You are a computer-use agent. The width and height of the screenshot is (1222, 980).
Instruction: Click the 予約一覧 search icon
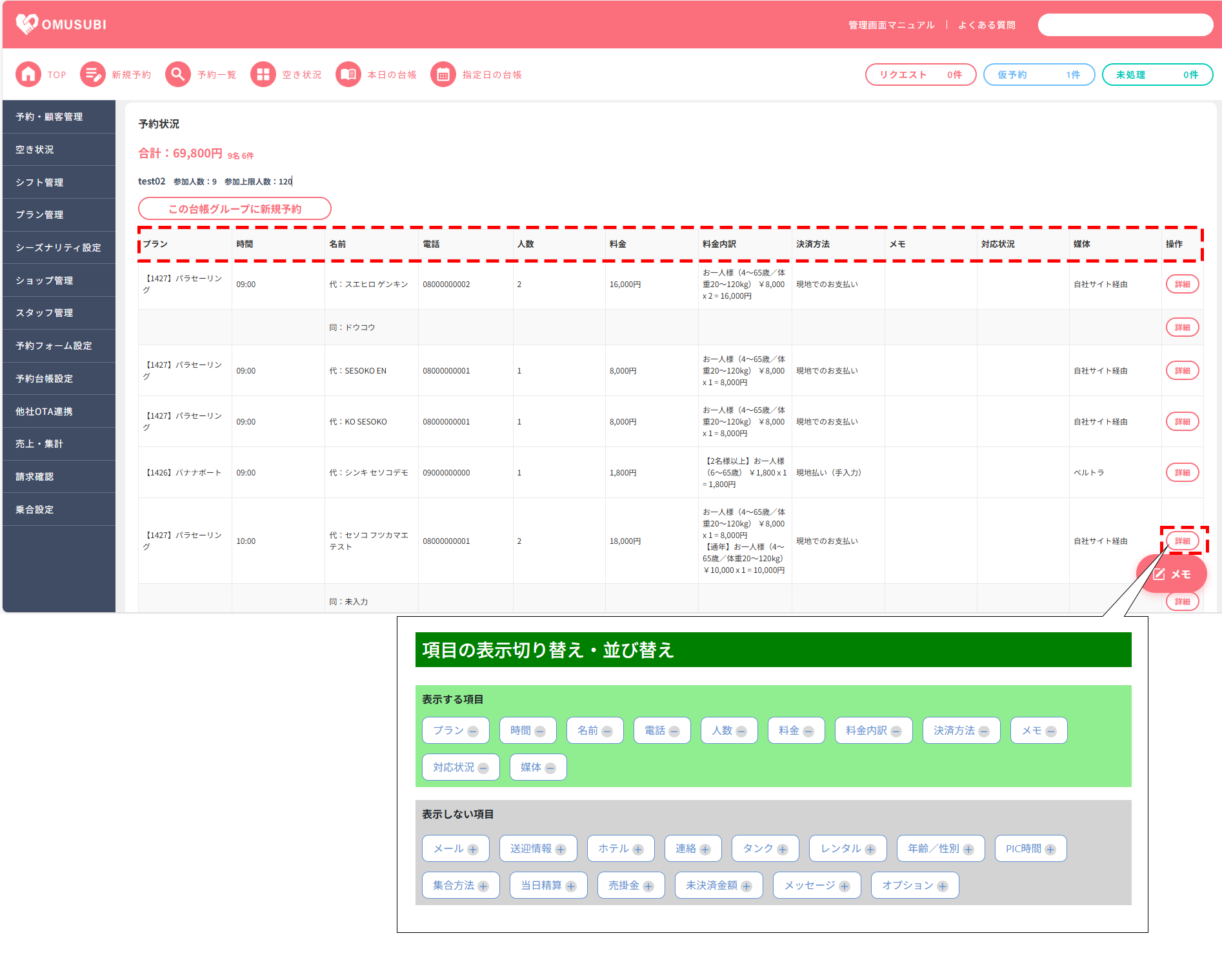coord(177,75)
